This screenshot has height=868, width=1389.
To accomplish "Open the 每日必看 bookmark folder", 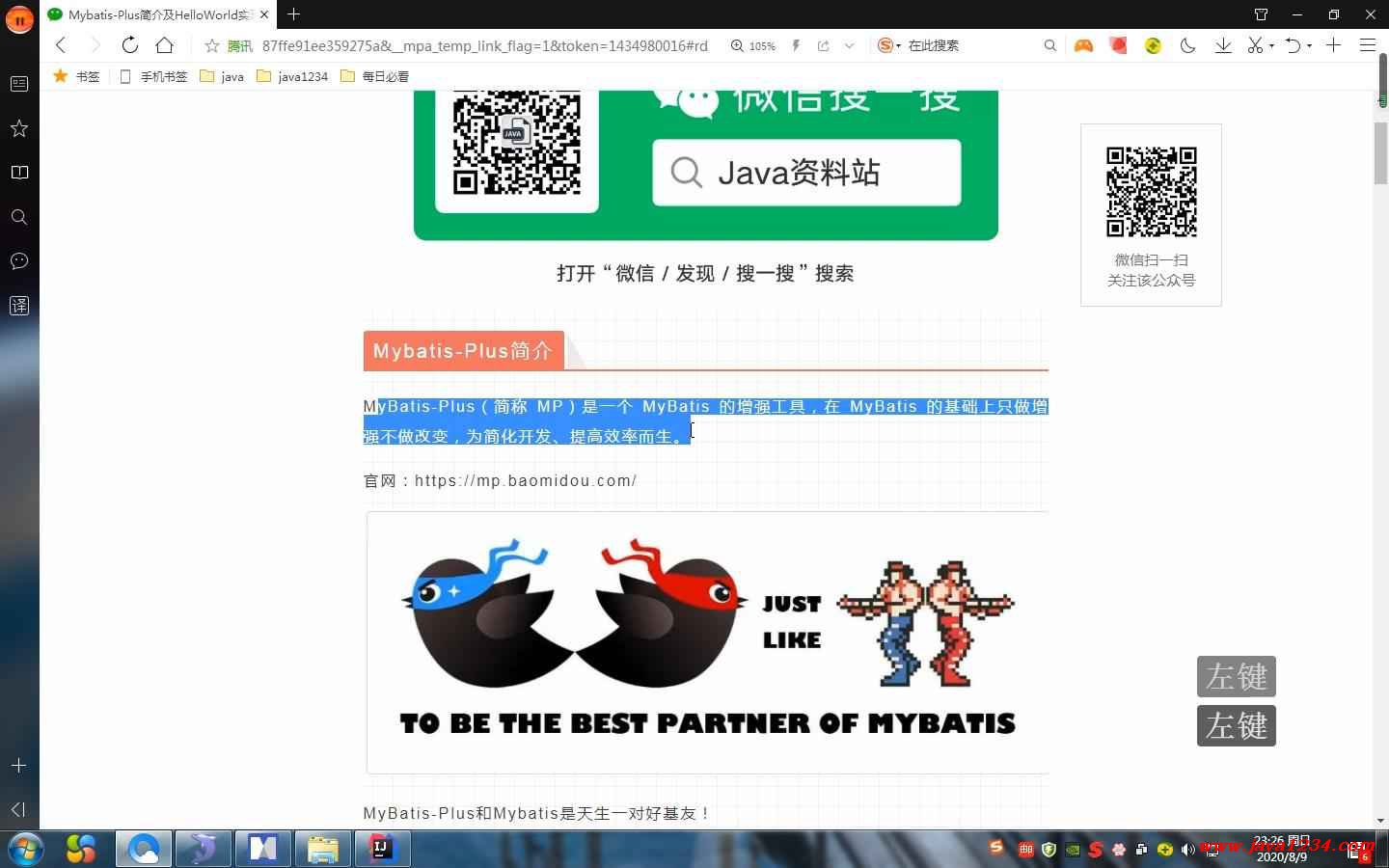I will [374, 76].
